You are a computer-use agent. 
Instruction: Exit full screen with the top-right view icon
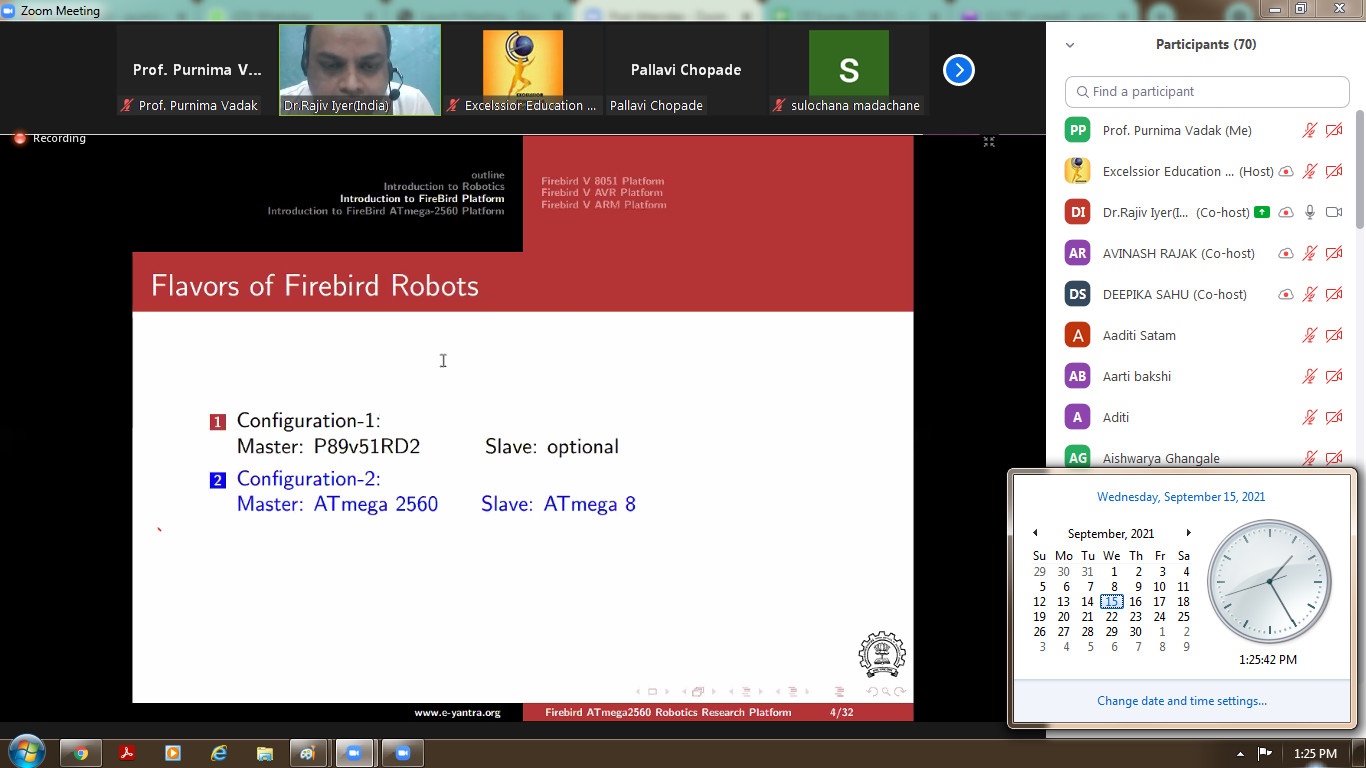[989, 142]
